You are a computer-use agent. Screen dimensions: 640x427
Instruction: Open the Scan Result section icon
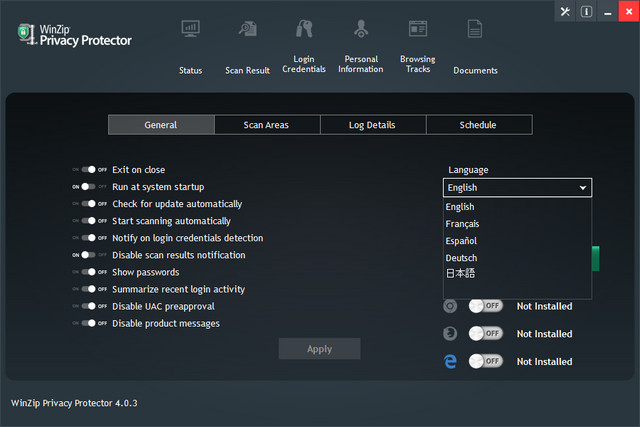coord(247,28)
